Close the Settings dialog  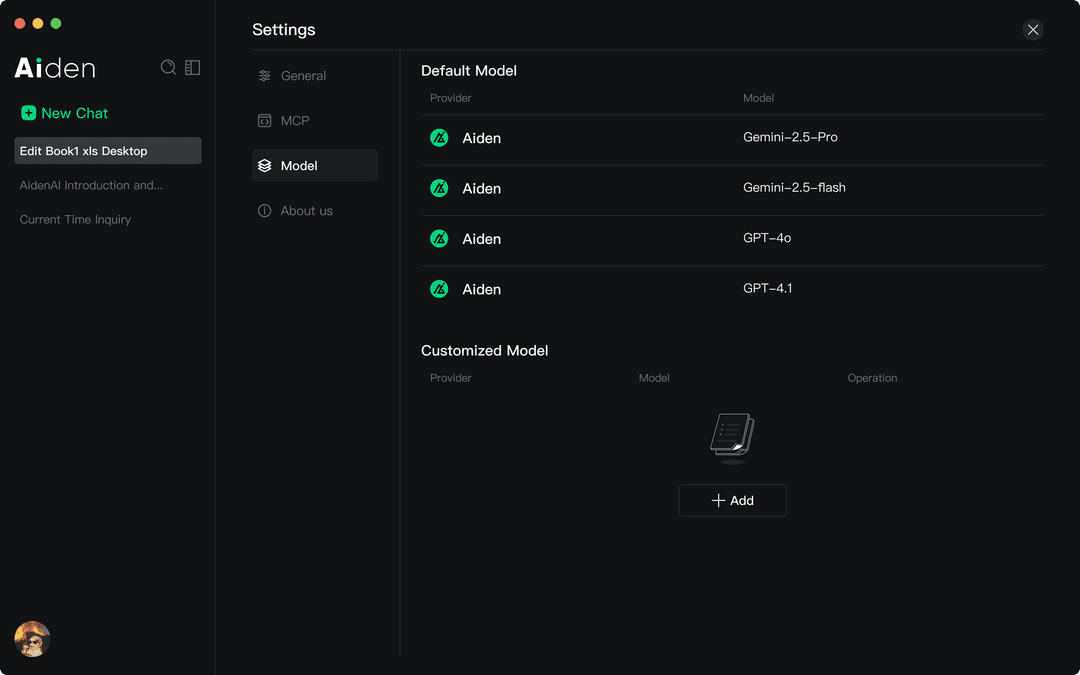(x=1032, y=30)
